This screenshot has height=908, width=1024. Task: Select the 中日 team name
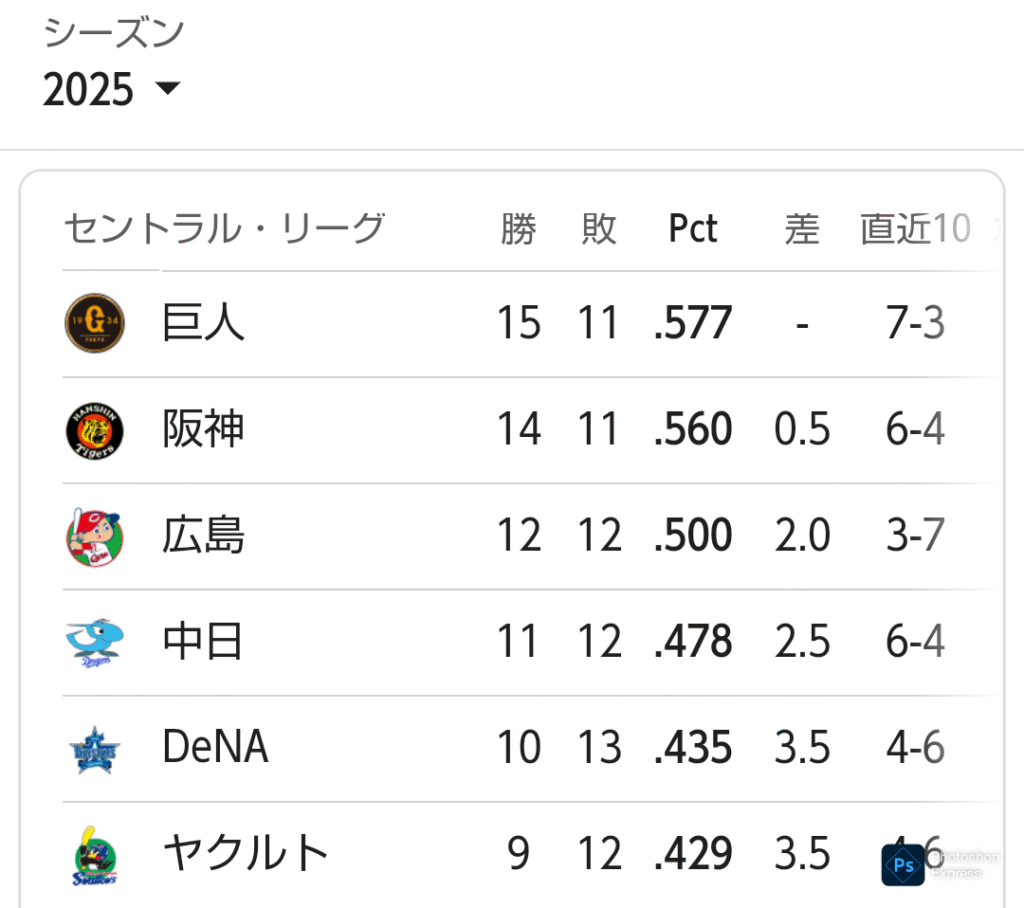[x=203, y=641]
